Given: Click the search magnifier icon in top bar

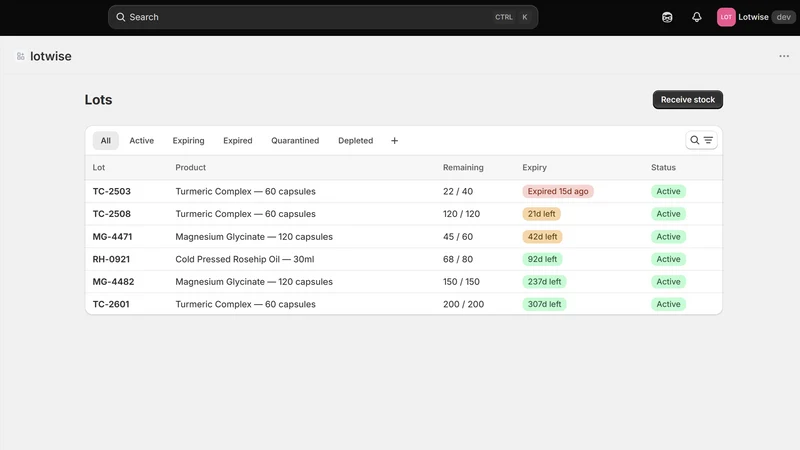Looking at the screenshot, I should point(120,17).
